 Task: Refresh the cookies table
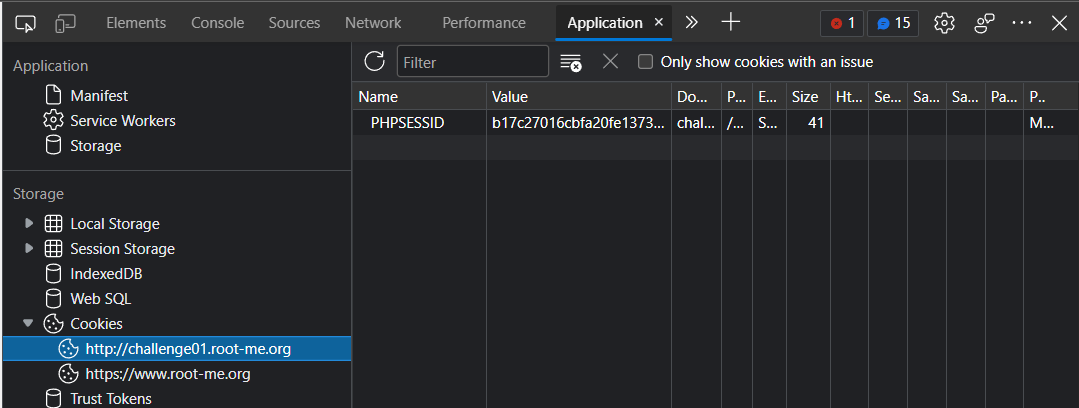click(374, 61)
